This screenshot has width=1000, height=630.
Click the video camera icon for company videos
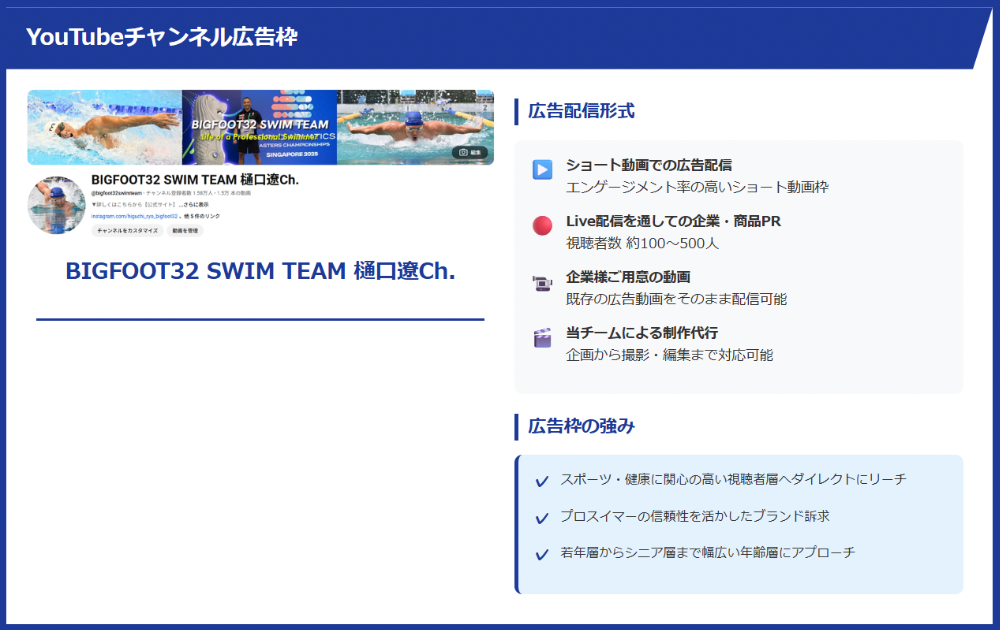pyautogui.click(x=542, y=283)
